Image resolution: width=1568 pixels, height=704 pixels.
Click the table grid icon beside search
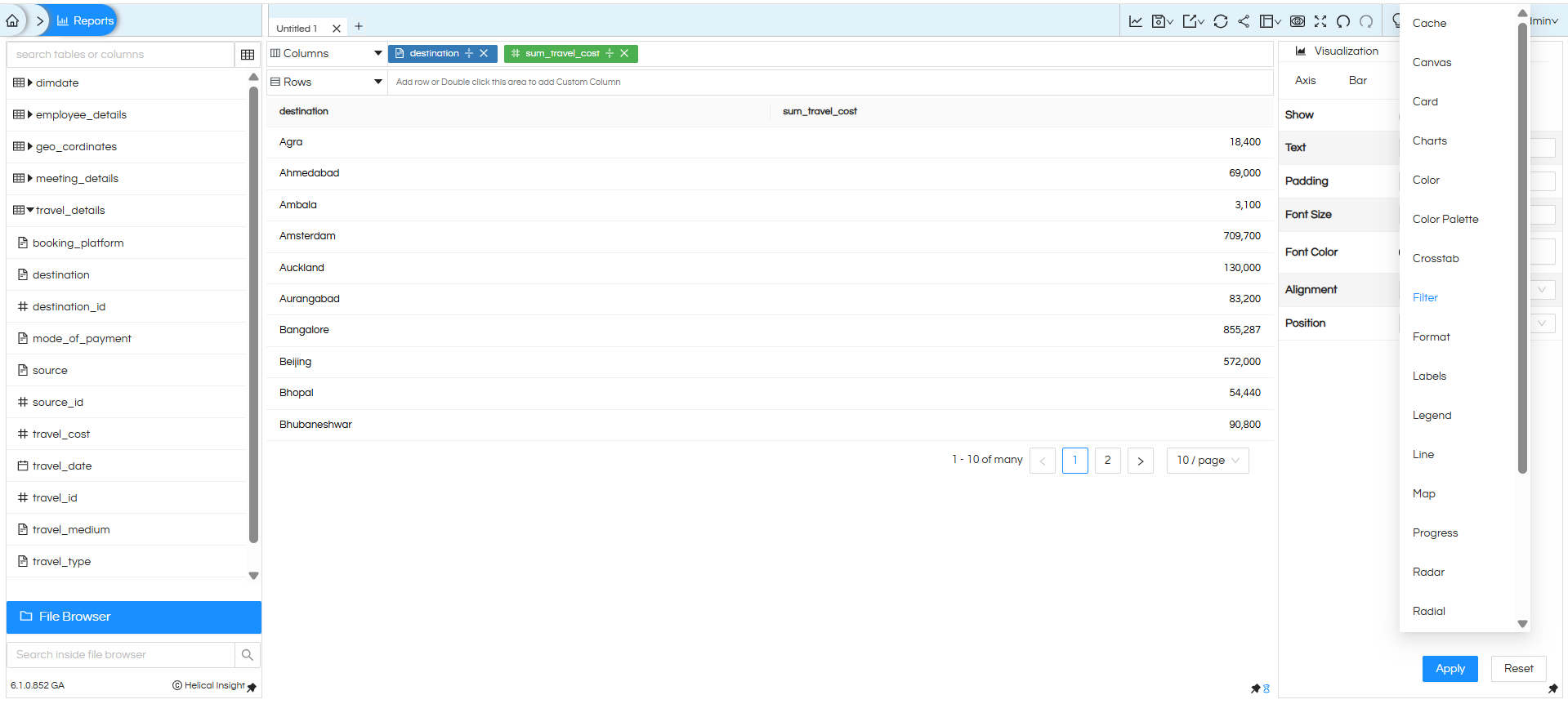[248, 55]
